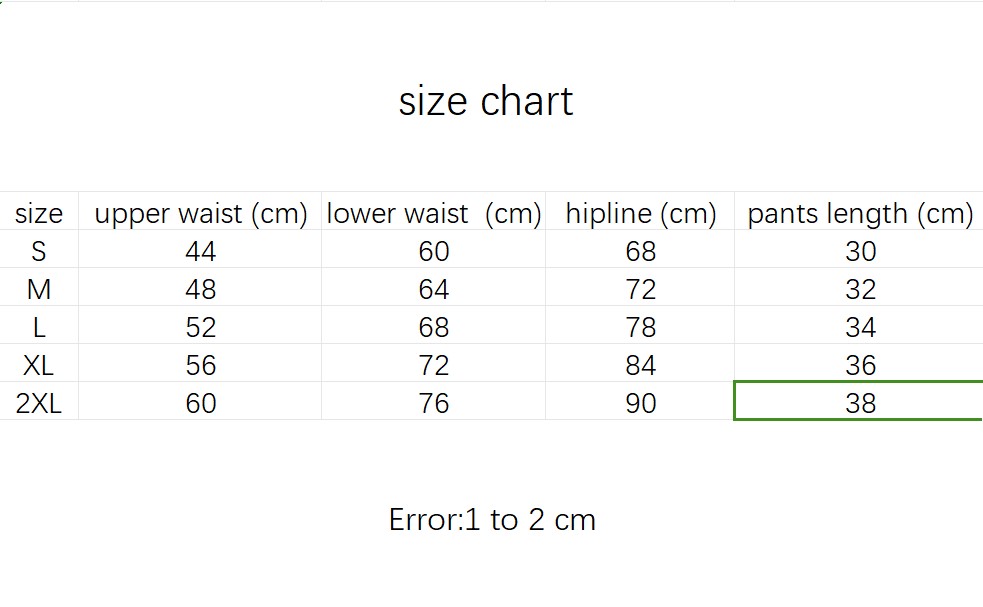Image resolution: width=983 pixels, height=607 pixels.
Task: Click lower waist value 64 for M
Action: coord(433,287)
